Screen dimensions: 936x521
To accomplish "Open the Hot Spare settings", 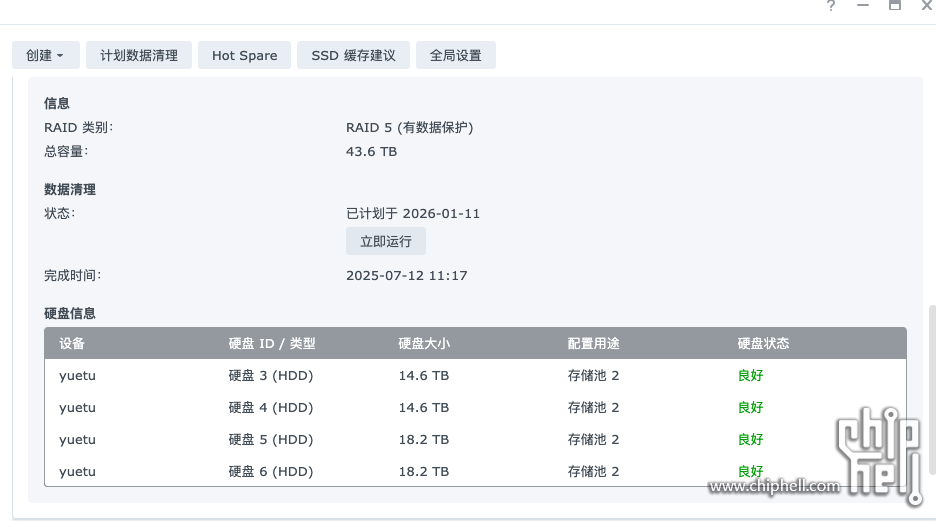I will point(244,56).
